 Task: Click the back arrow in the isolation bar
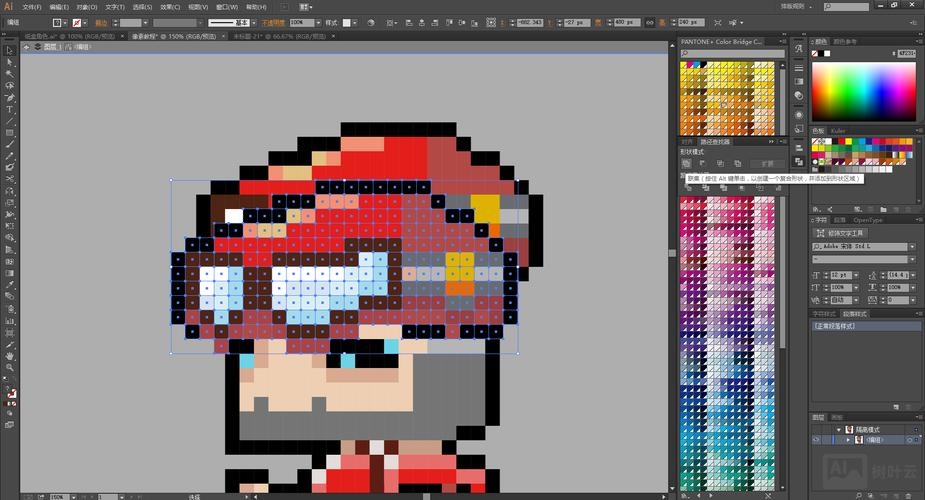click(x=28, y=46)
